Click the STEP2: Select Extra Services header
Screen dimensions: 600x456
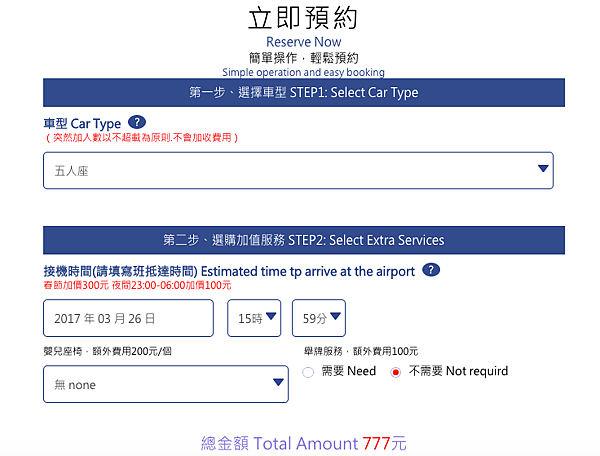click(304, 240)
